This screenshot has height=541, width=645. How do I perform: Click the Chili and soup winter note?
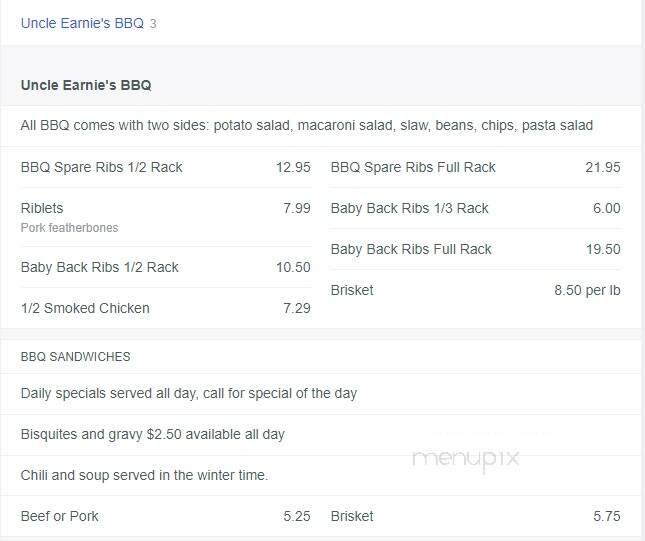tap(144, 475)
